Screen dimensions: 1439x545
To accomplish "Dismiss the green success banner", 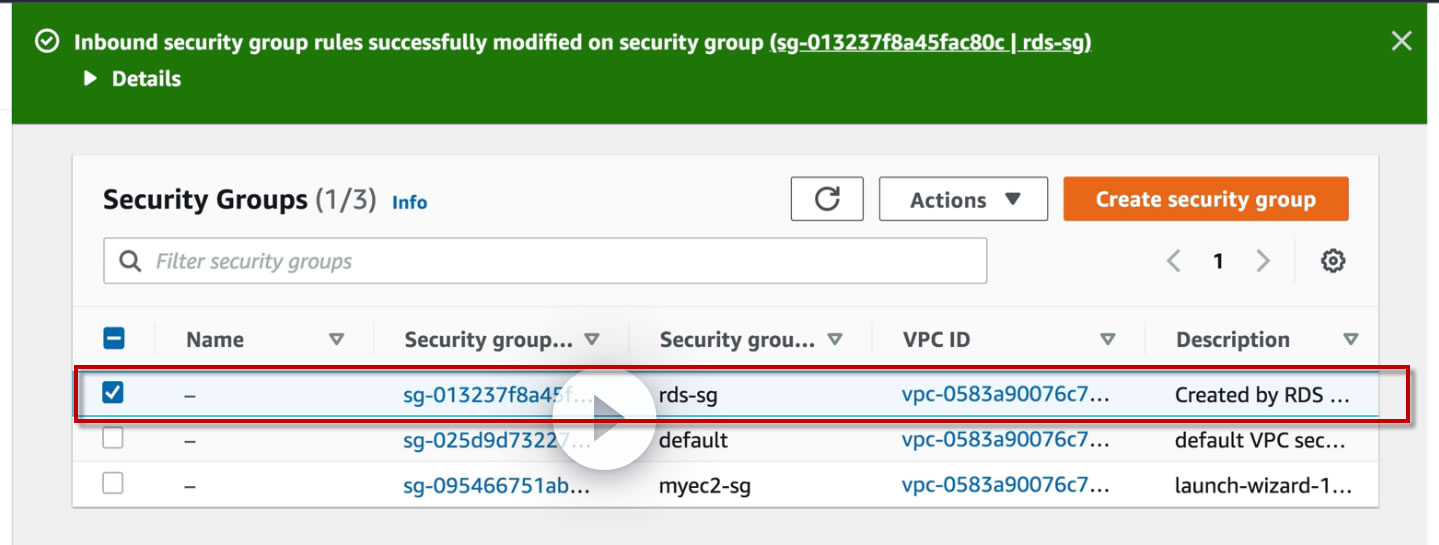I will point(1402,41).
